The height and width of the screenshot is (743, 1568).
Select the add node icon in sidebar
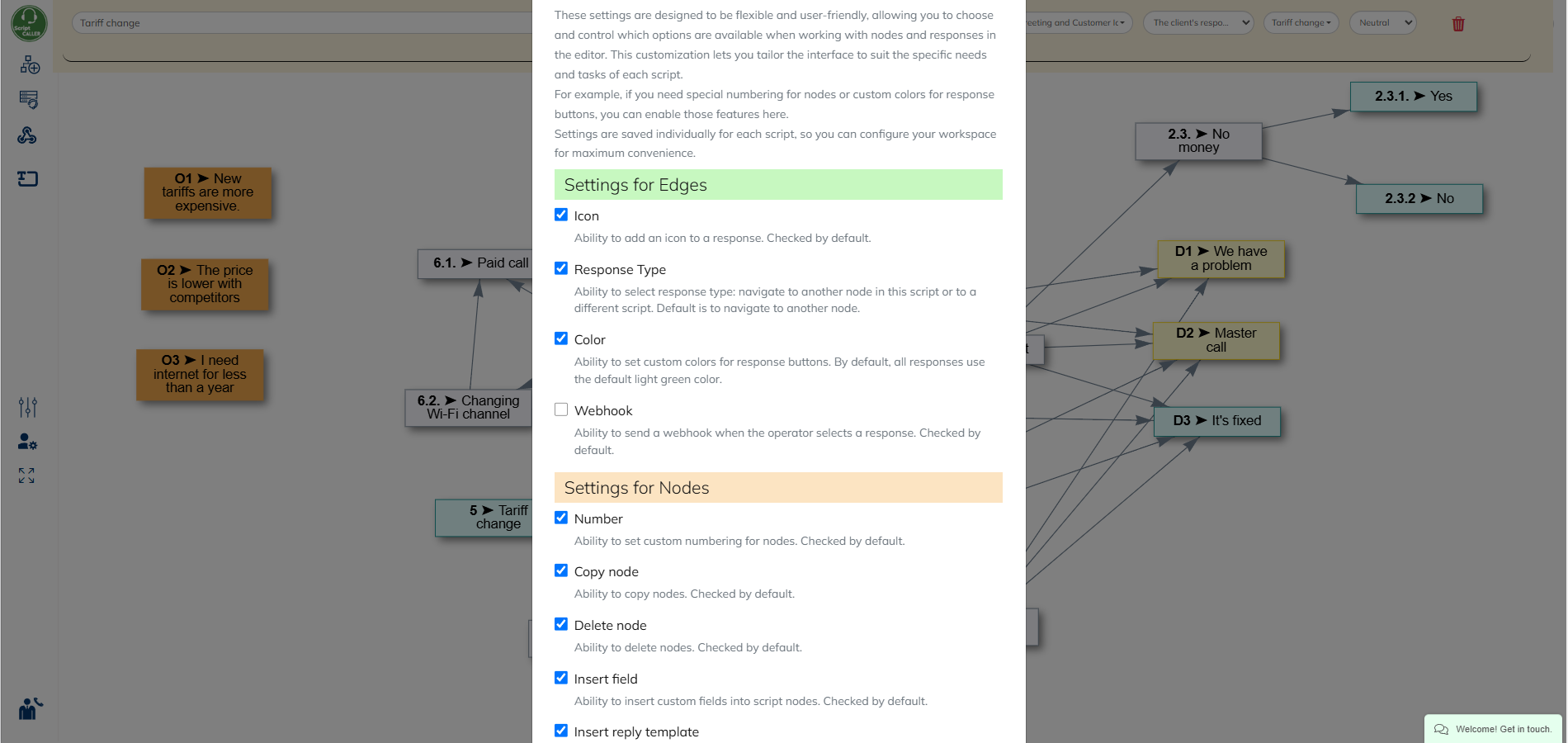click(x=27, y=65)
